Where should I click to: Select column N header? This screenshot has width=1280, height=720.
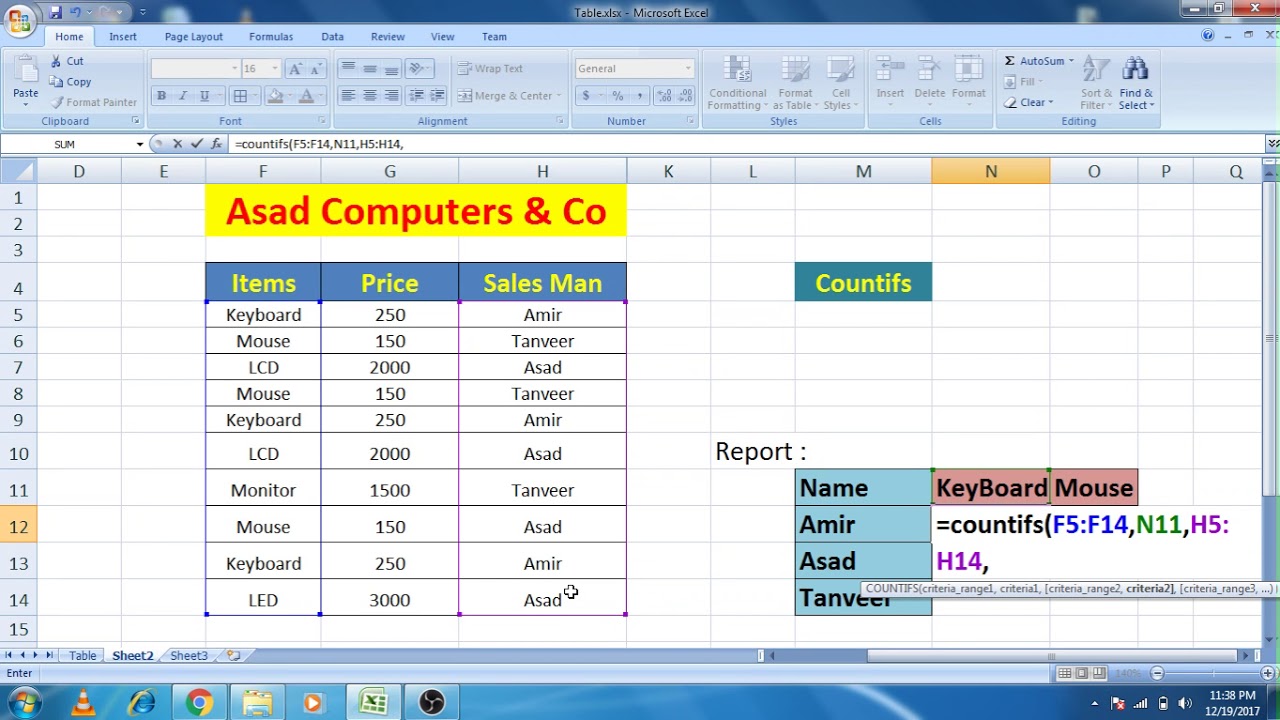(x=991, y=171)
